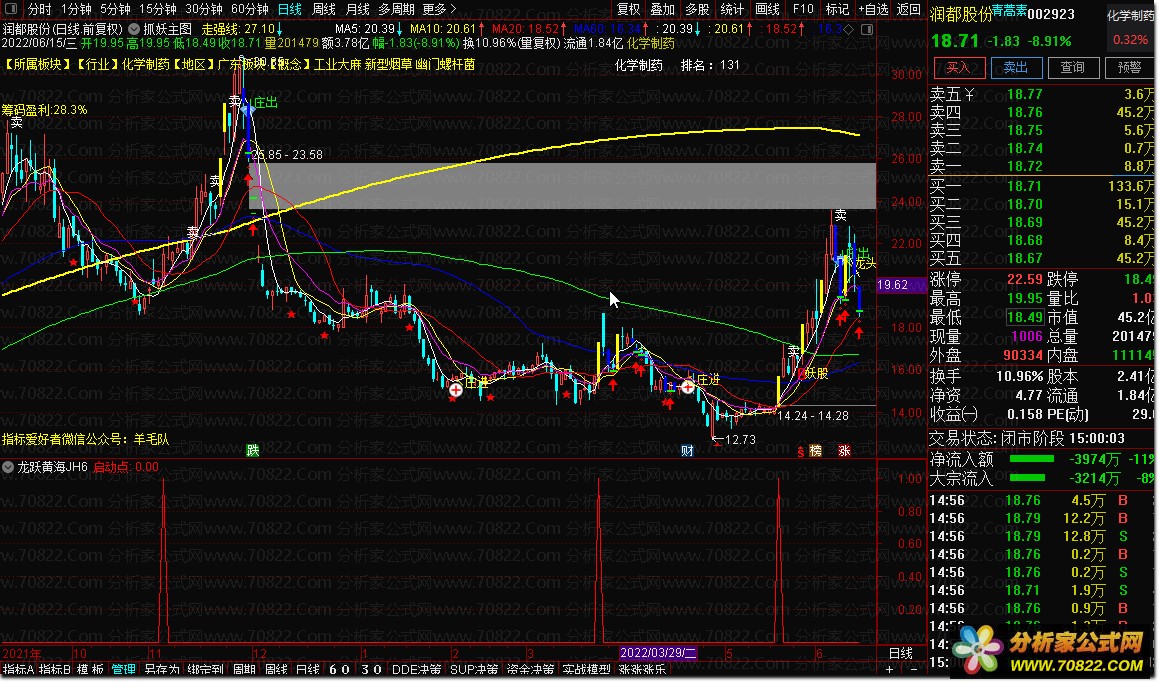This screenshot has width=1160, height=682.
Task: Open the DDE决策 indicator tab
Action: pos(417,670)
